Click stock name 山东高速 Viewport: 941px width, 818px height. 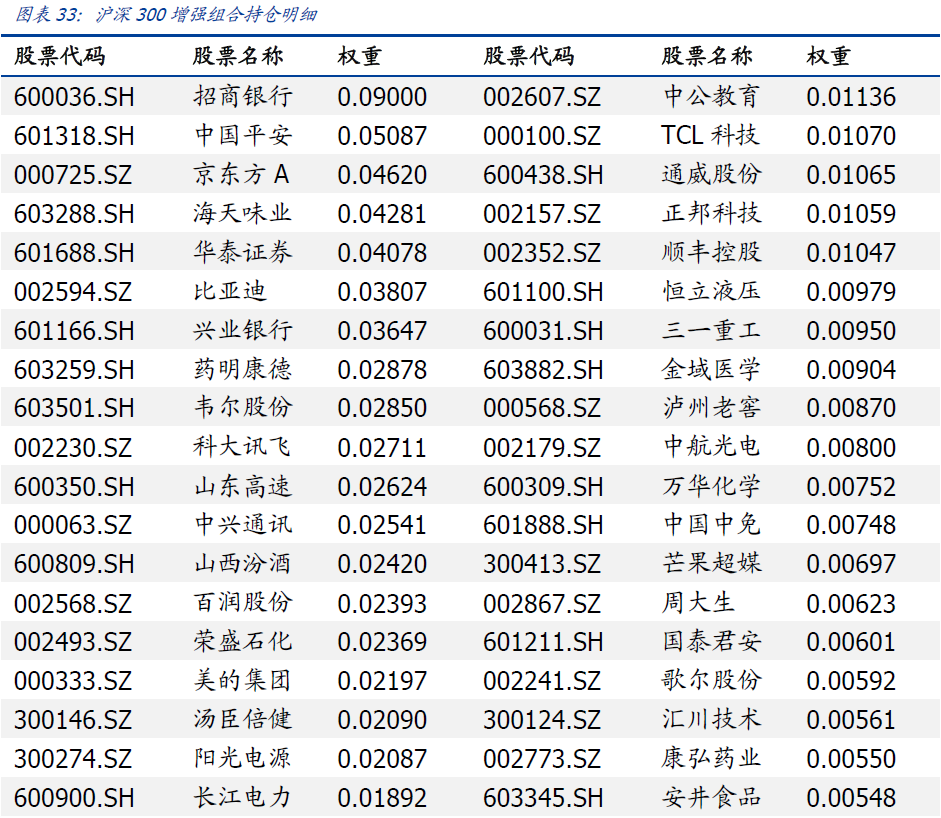(243, 486)
